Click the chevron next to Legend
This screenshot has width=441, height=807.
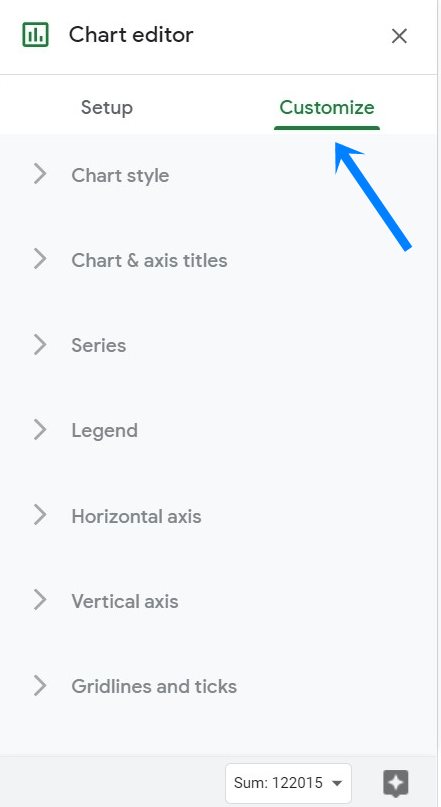point(40,429)
